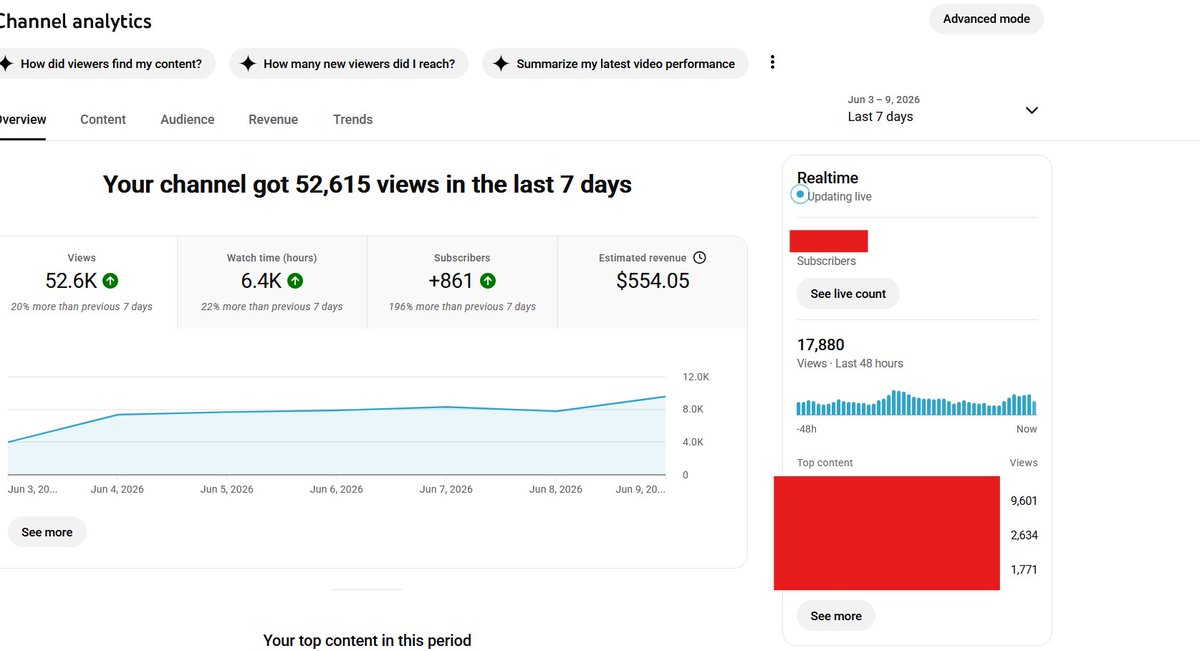The image size is (1200, 651).
Task: Switch to the Content tab
Action: tap(103, 119)
